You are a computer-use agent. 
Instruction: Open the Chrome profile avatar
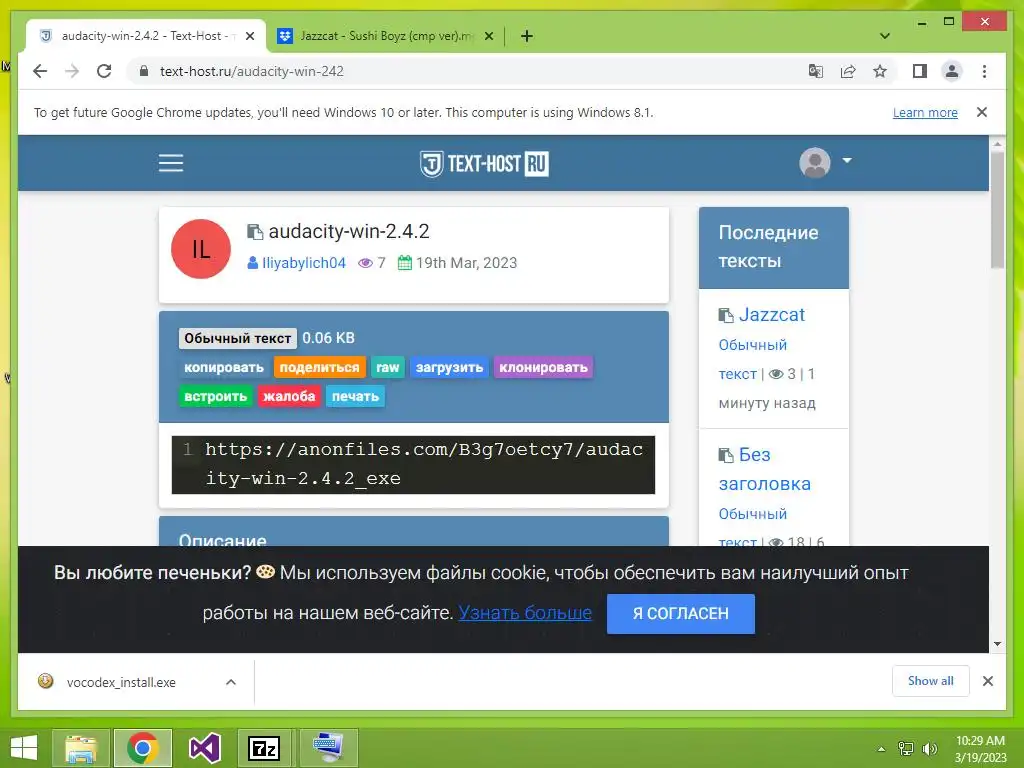[x=952, y=71]
